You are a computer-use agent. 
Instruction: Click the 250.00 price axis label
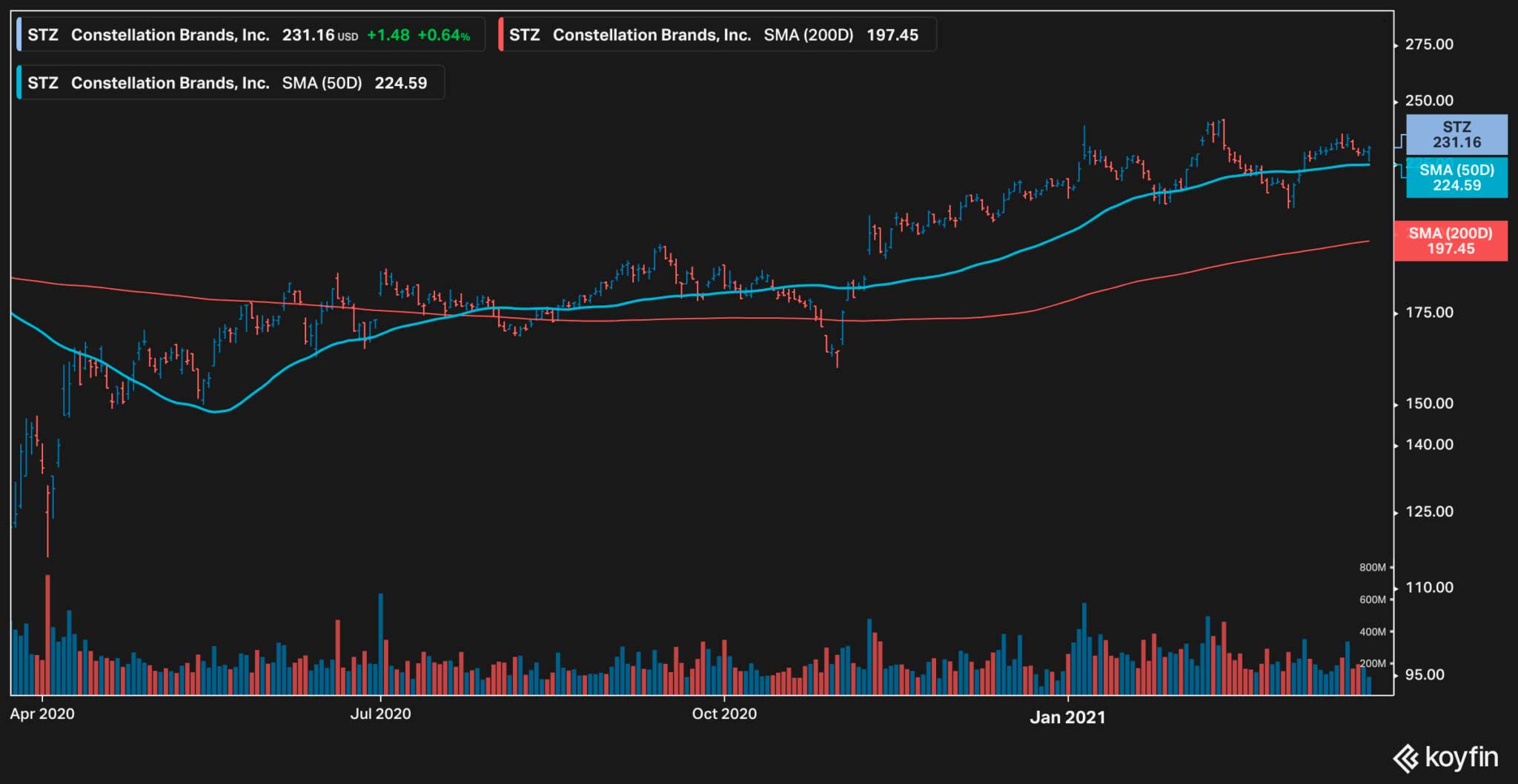[x=1429, y=101]
